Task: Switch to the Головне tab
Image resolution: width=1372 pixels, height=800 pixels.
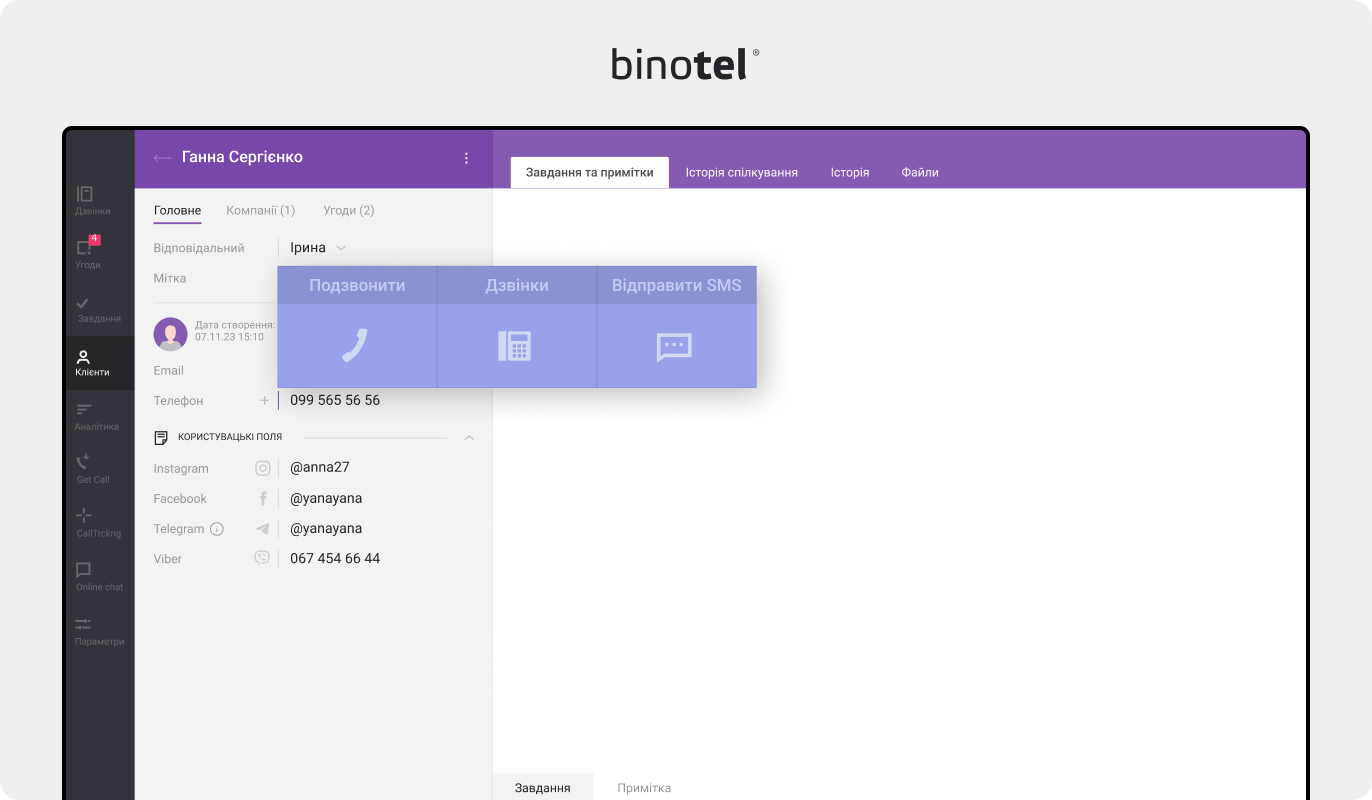Action: (177, 210)
